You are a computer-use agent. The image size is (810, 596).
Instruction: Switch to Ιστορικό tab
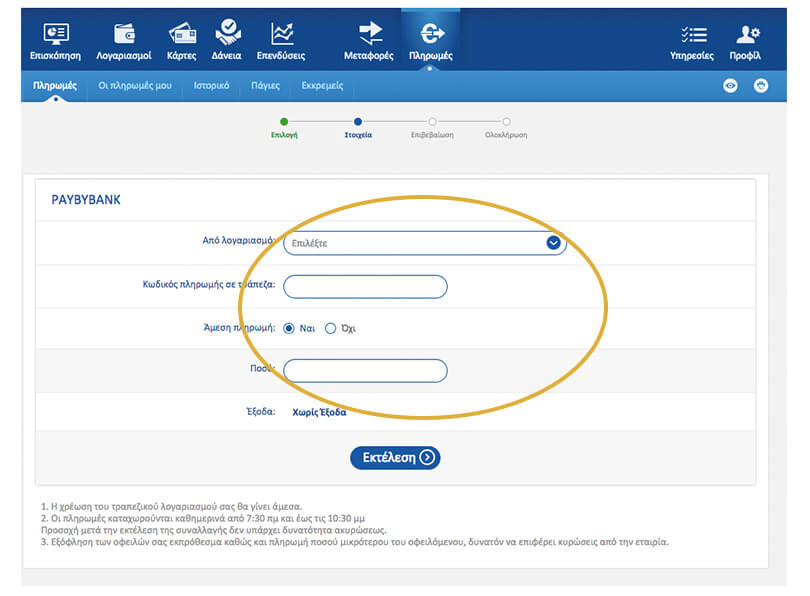pyautogui.click(x=211, y=86)
